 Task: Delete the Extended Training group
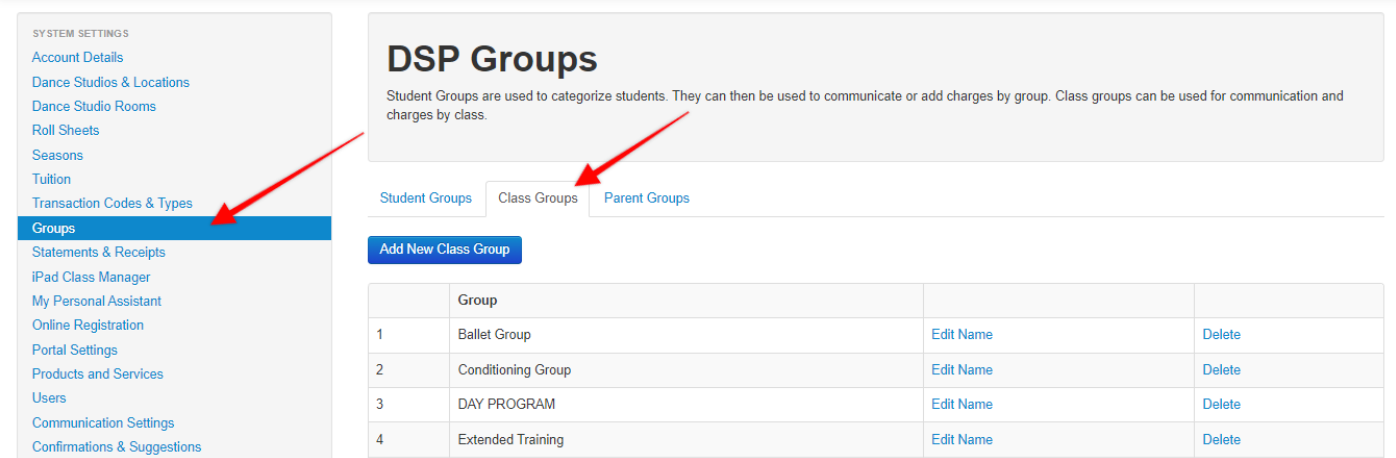[x=1221, y=439]
